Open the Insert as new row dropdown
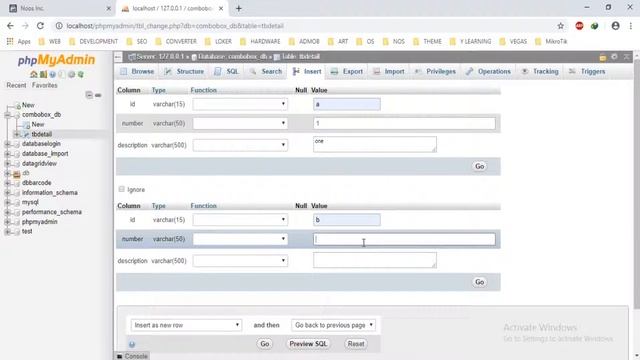This screenshot has height=360, width=640. click(186, 325)
